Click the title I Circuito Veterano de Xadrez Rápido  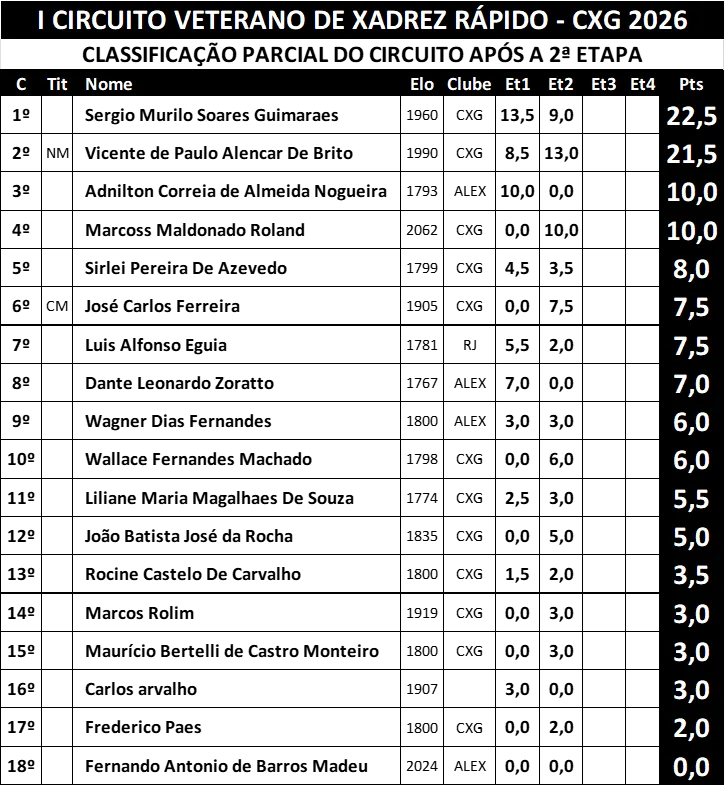362,21
